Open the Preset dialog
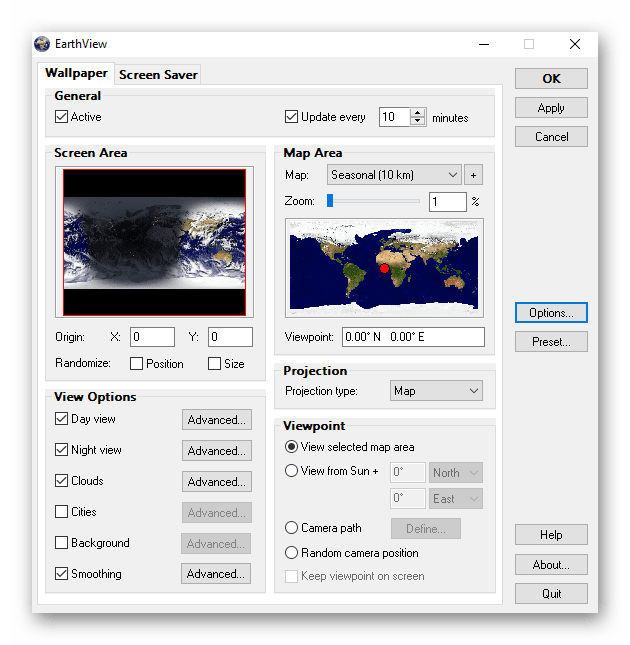The image size is (630, 645). (x=551, y=342)
